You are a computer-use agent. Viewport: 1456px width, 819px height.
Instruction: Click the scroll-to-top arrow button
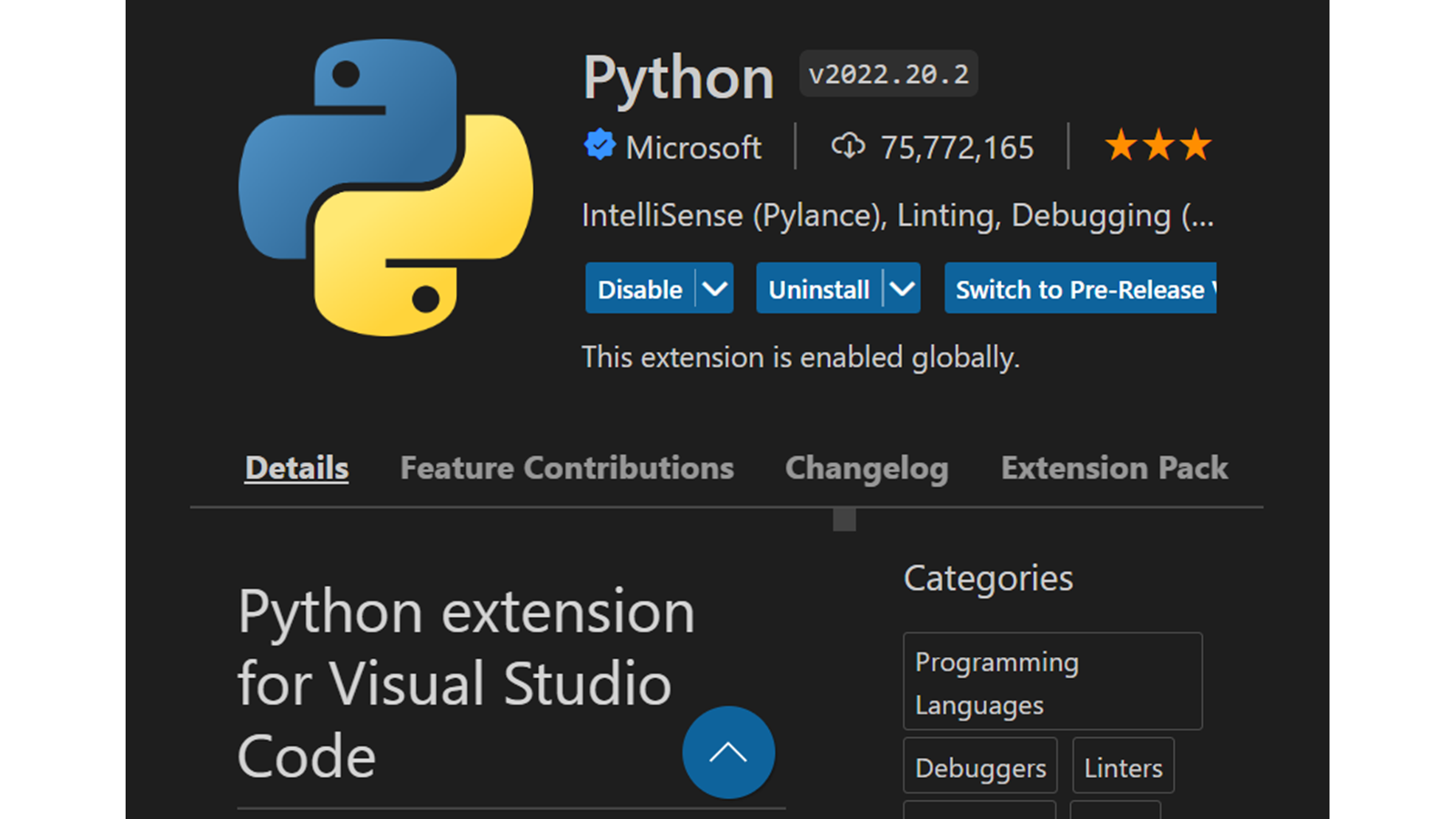coord(728,753)
